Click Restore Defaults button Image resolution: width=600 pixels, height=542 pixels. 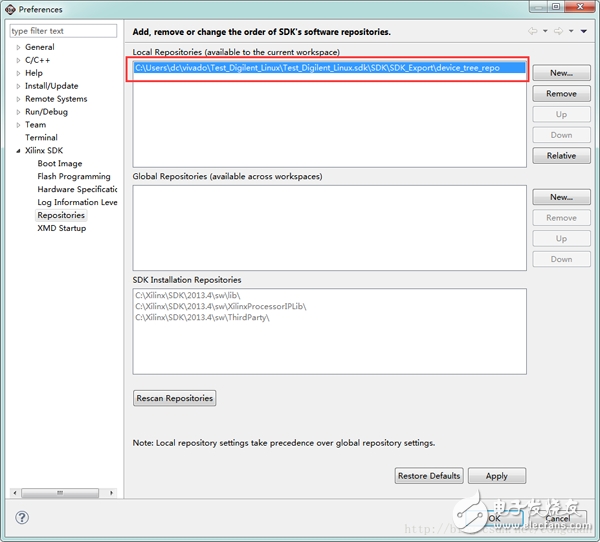pos(429,476)
